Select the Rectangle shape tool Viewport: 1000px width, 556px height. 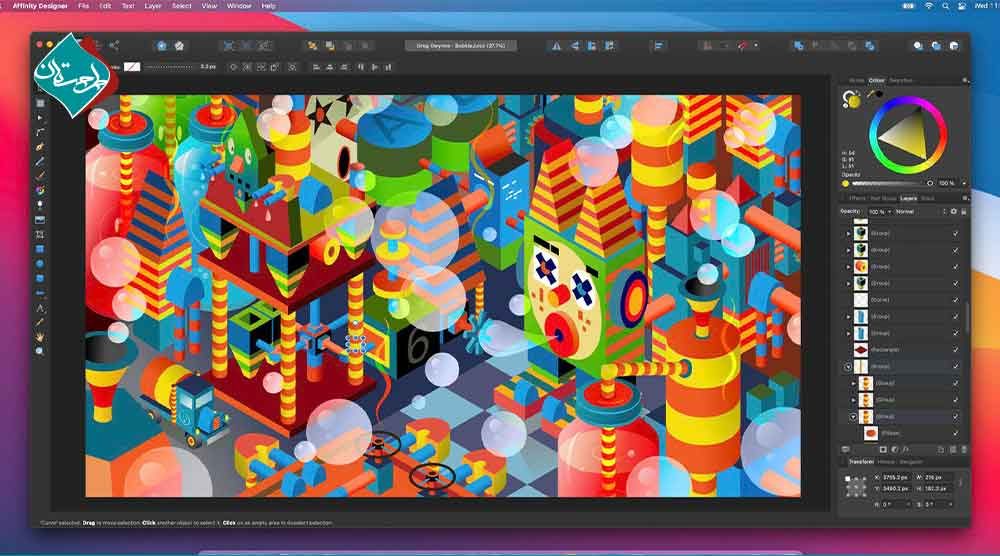[x=40, y=249]
